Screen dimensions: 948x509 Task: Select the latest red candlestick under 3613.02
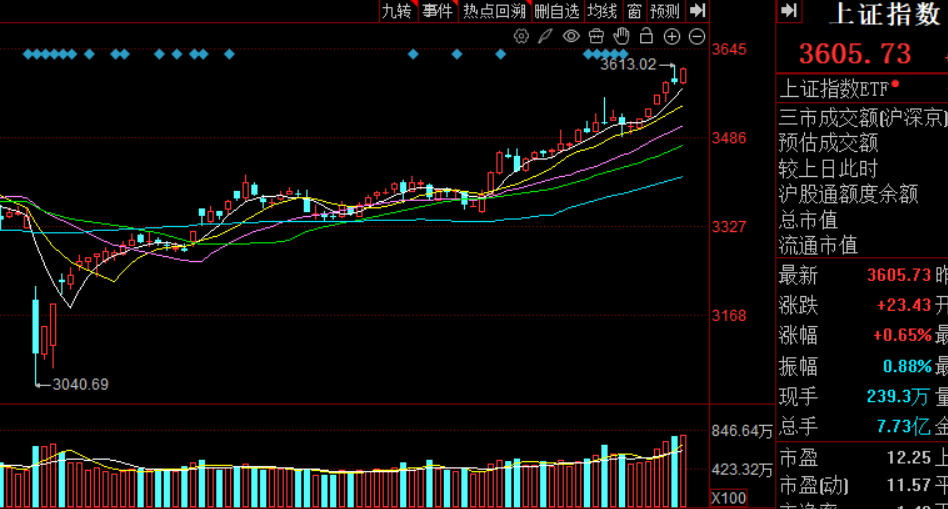click(x=683, y=76)
